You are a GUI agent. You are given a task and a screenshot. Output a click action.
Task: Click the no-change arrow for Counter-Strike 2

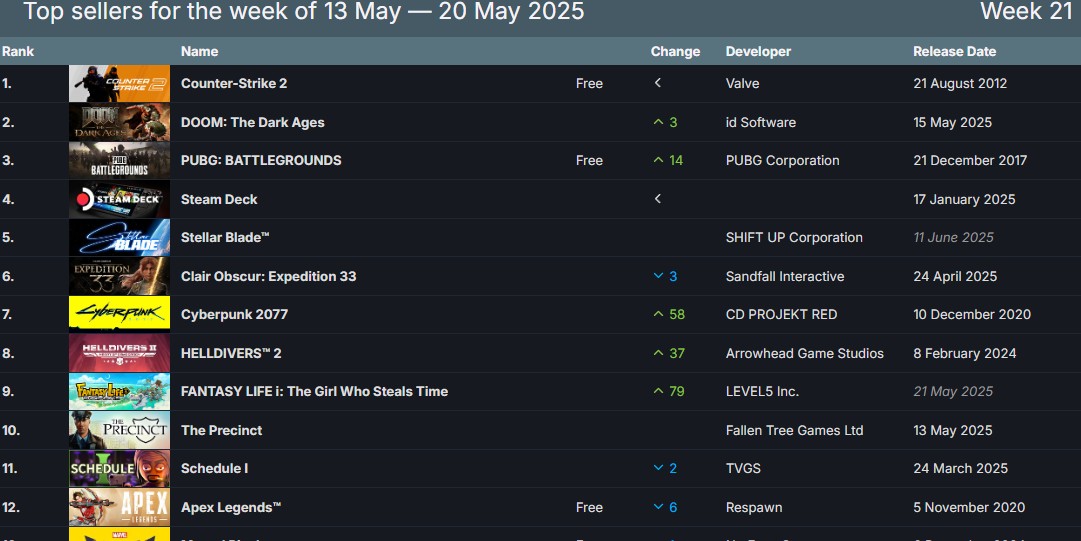[658, 83]
